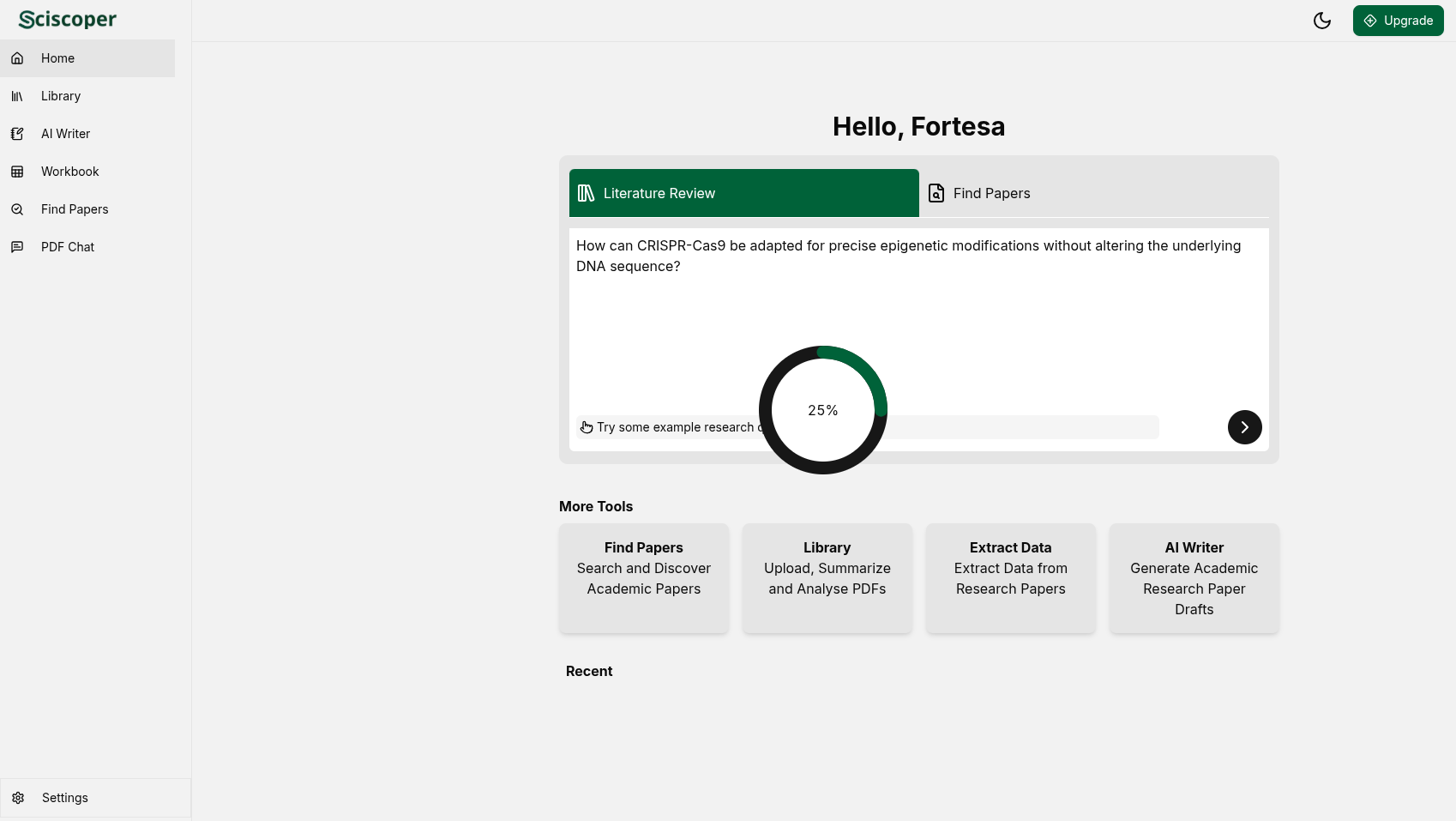The image size is (1456, 821).
Task: Click the Home house icon in sidebar
Action: coord(17,58)
